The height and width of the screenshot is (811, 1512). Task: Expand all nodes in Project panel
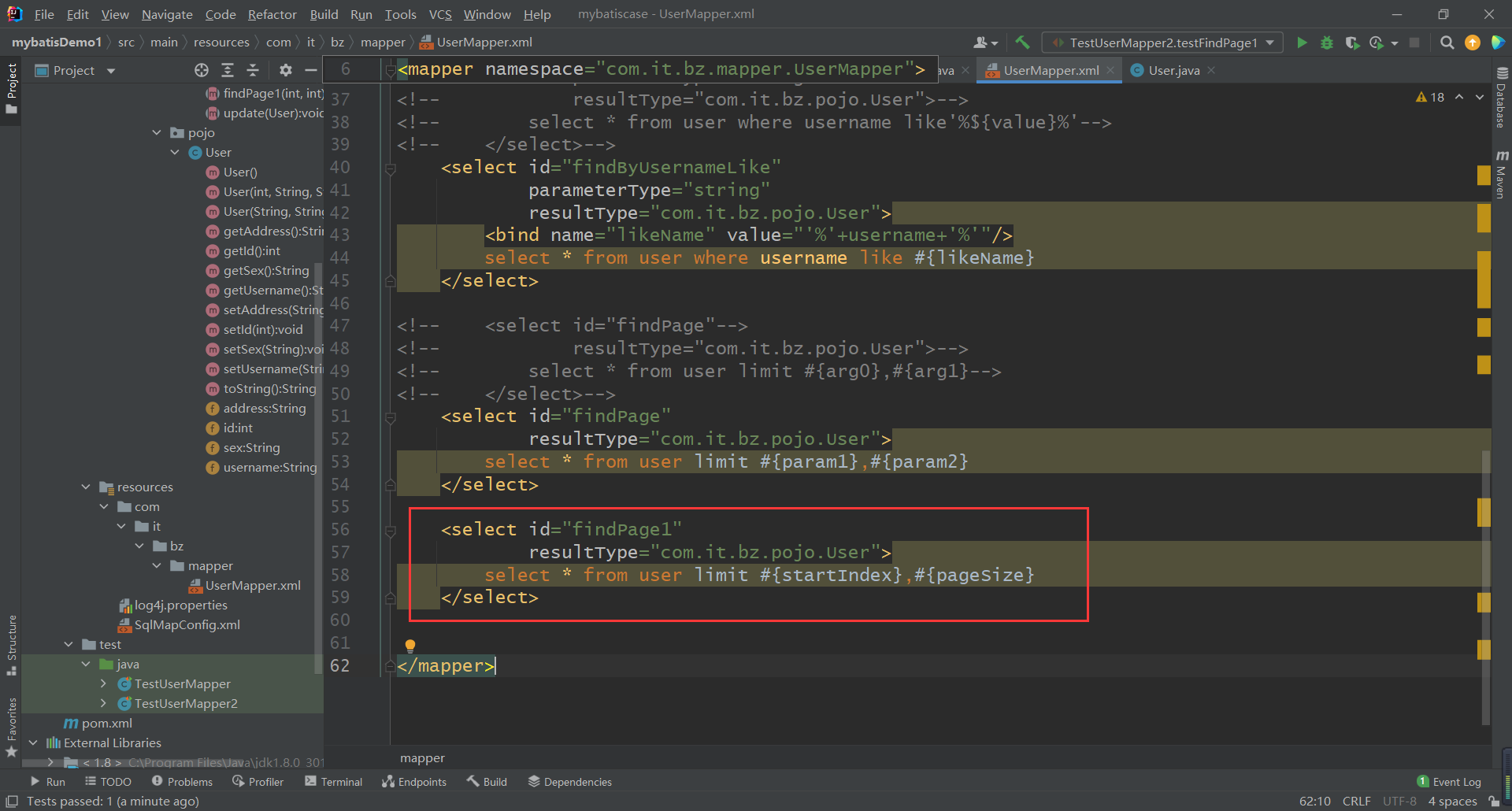coord(228,70)
